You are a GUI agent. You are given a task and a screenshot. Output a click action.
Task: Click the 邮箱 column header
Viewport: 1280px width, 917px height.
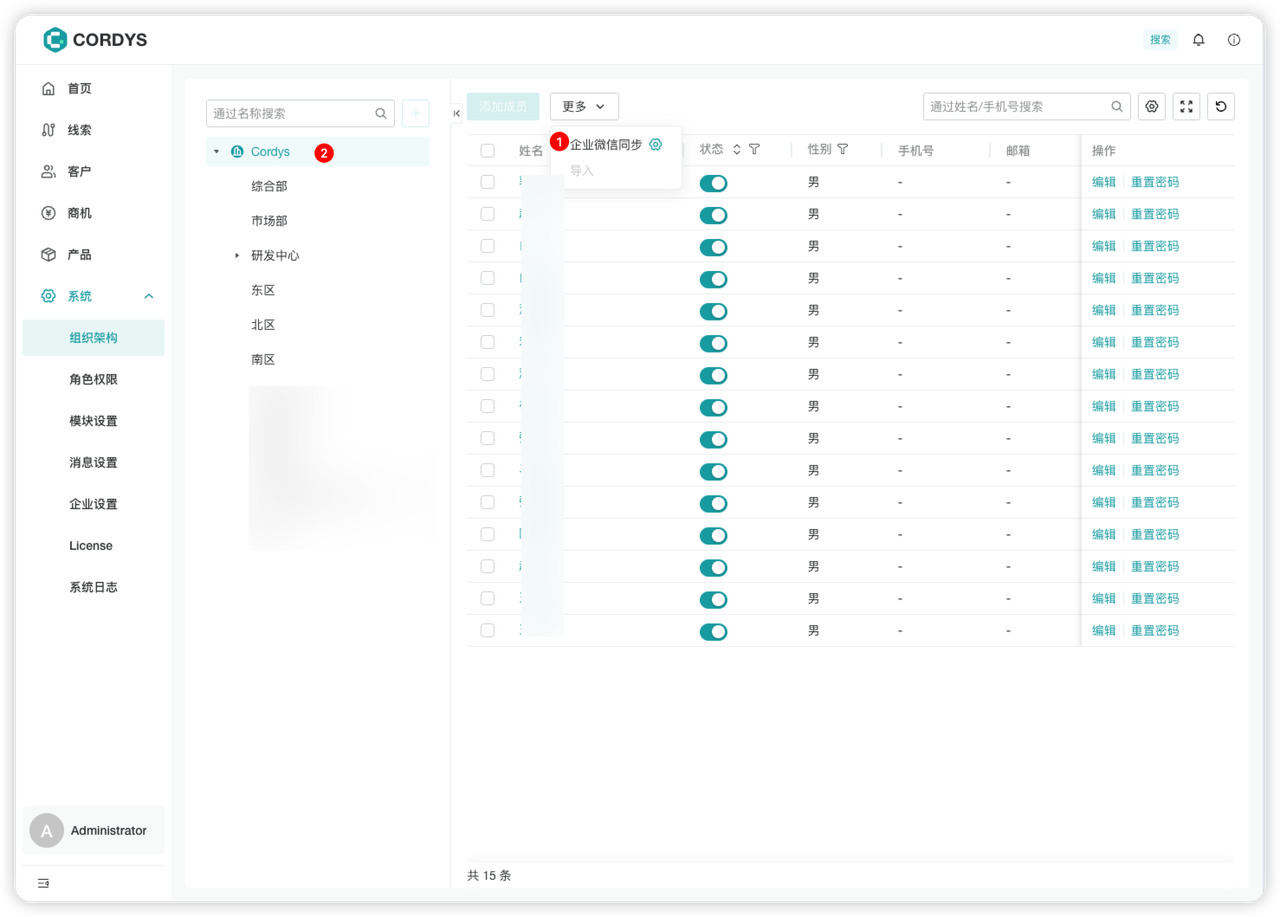point(1018,151)
